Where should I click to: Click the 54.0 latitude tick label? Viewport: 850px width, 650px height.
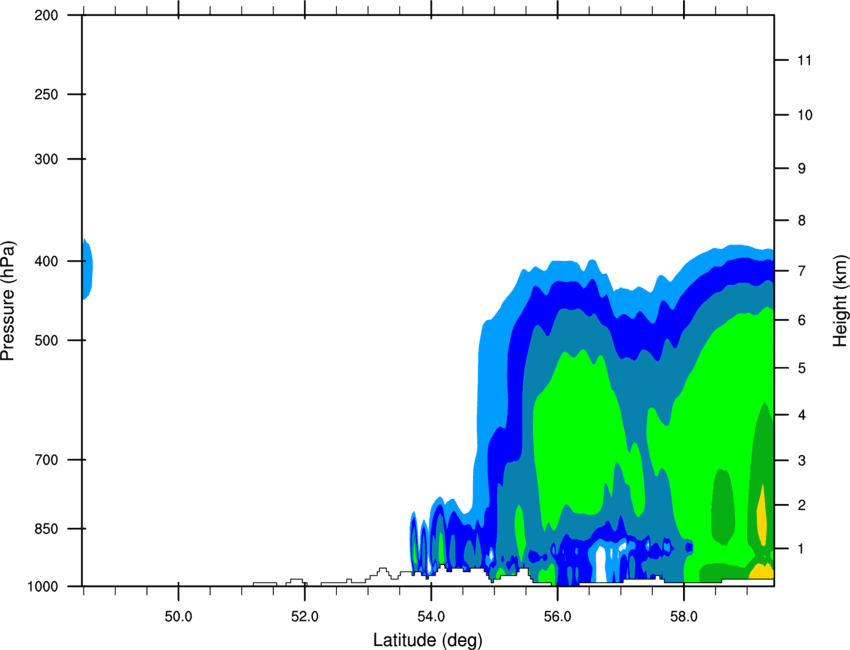click(431, 617)
